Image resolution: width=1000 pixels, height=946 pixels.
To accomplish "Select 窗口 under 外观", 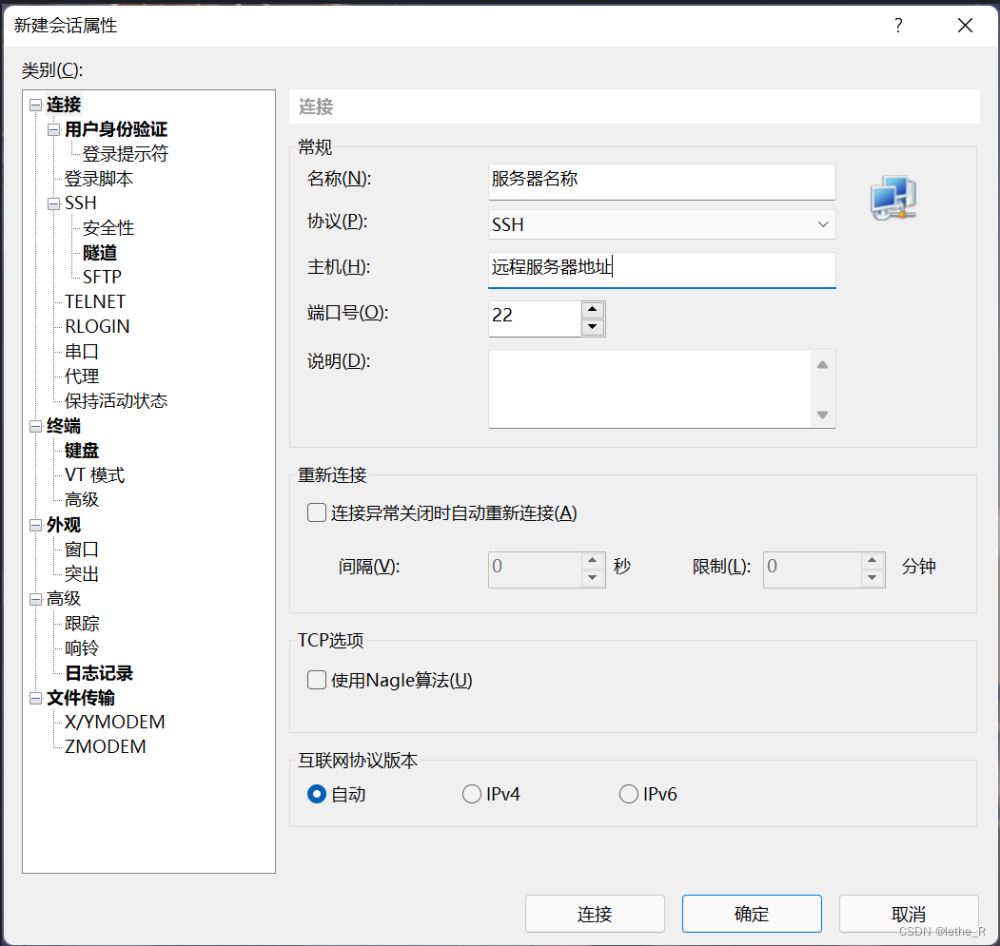I will pyautogui.click(x=82, y=549).
